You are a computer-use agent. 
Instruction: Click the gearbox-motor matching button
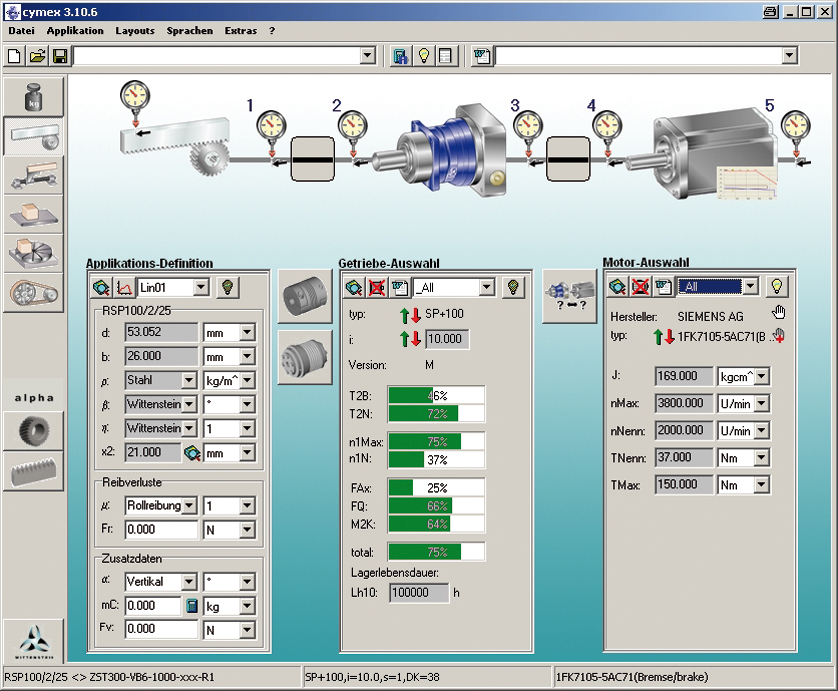[x=570, y=296]
